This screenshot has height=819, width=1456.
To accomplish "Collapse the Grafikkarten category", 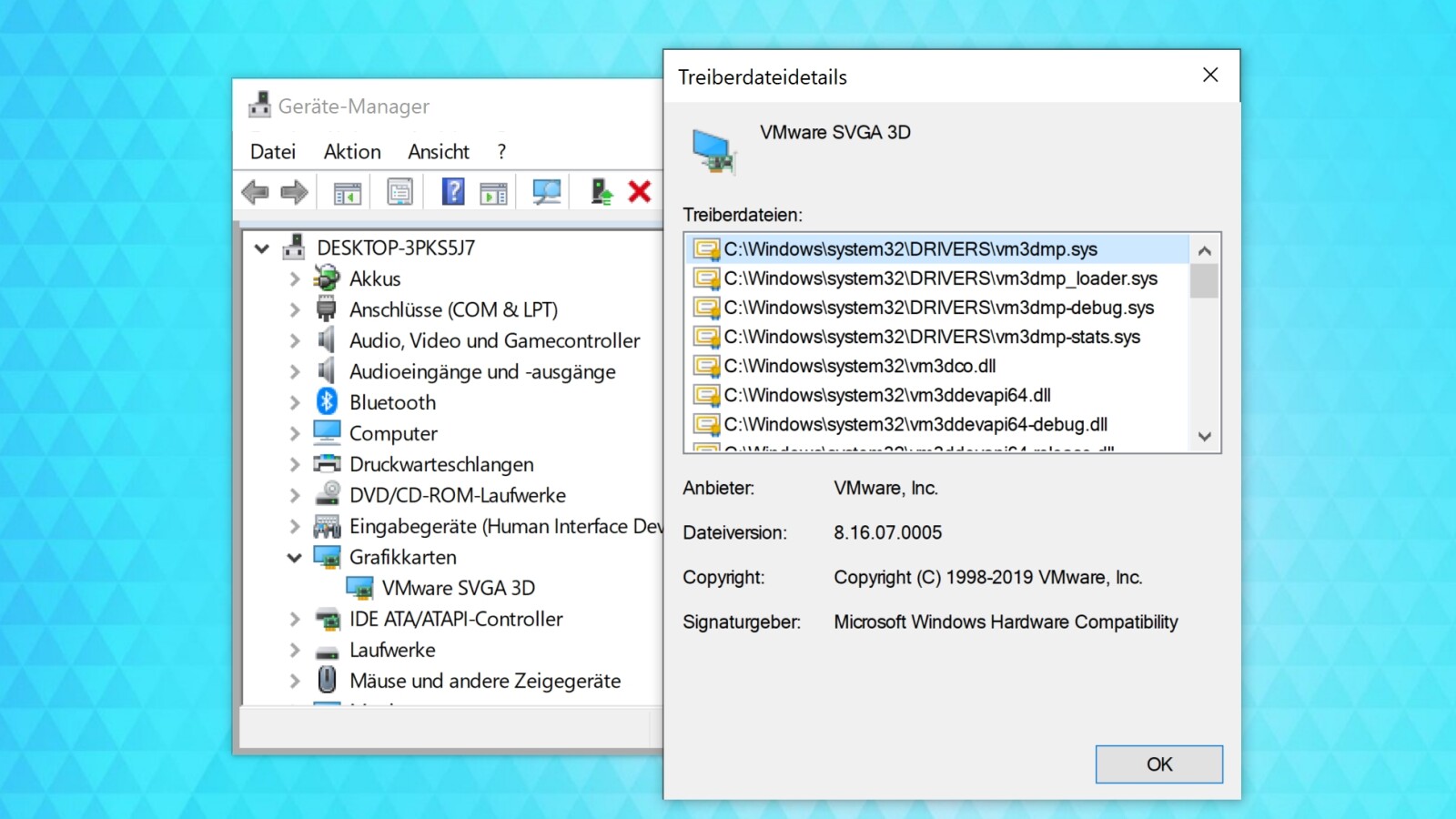I will click(x=294, y=557).
